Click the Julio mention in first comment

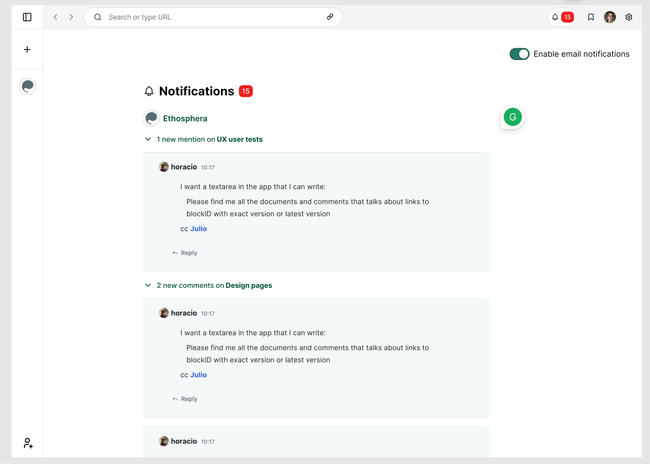click(x=199, y=229)
